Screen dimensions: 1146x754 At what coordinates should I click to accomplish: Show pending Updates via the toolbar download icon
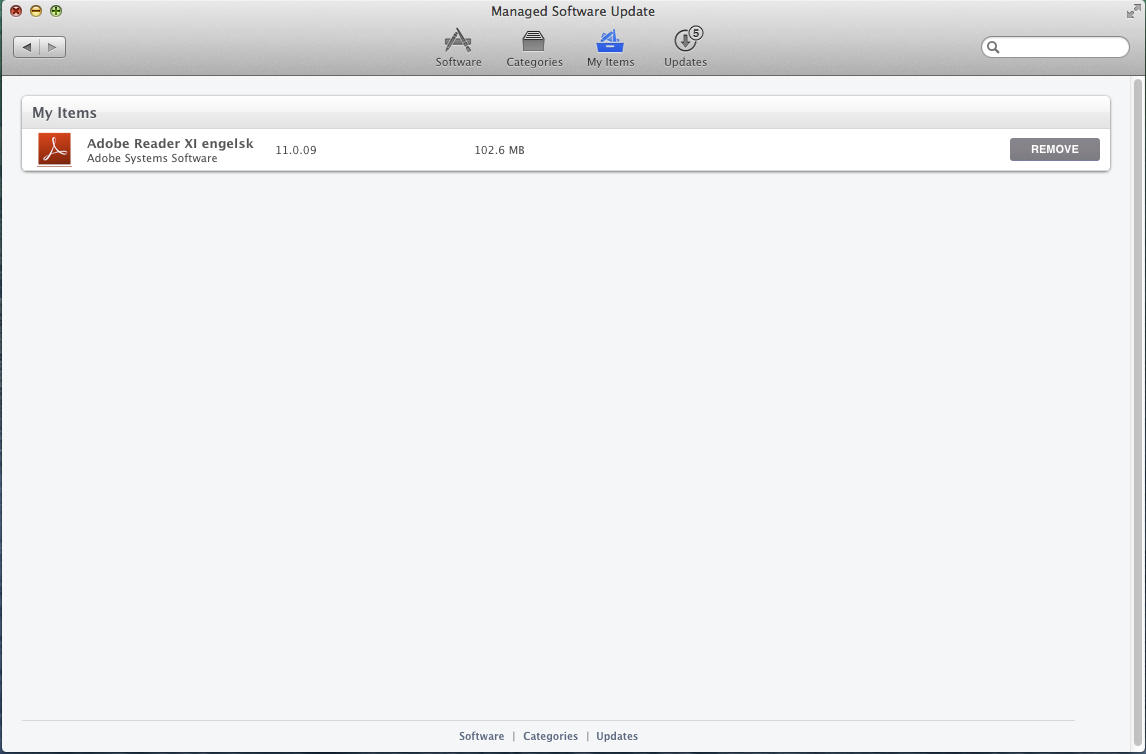pos(685,42)
